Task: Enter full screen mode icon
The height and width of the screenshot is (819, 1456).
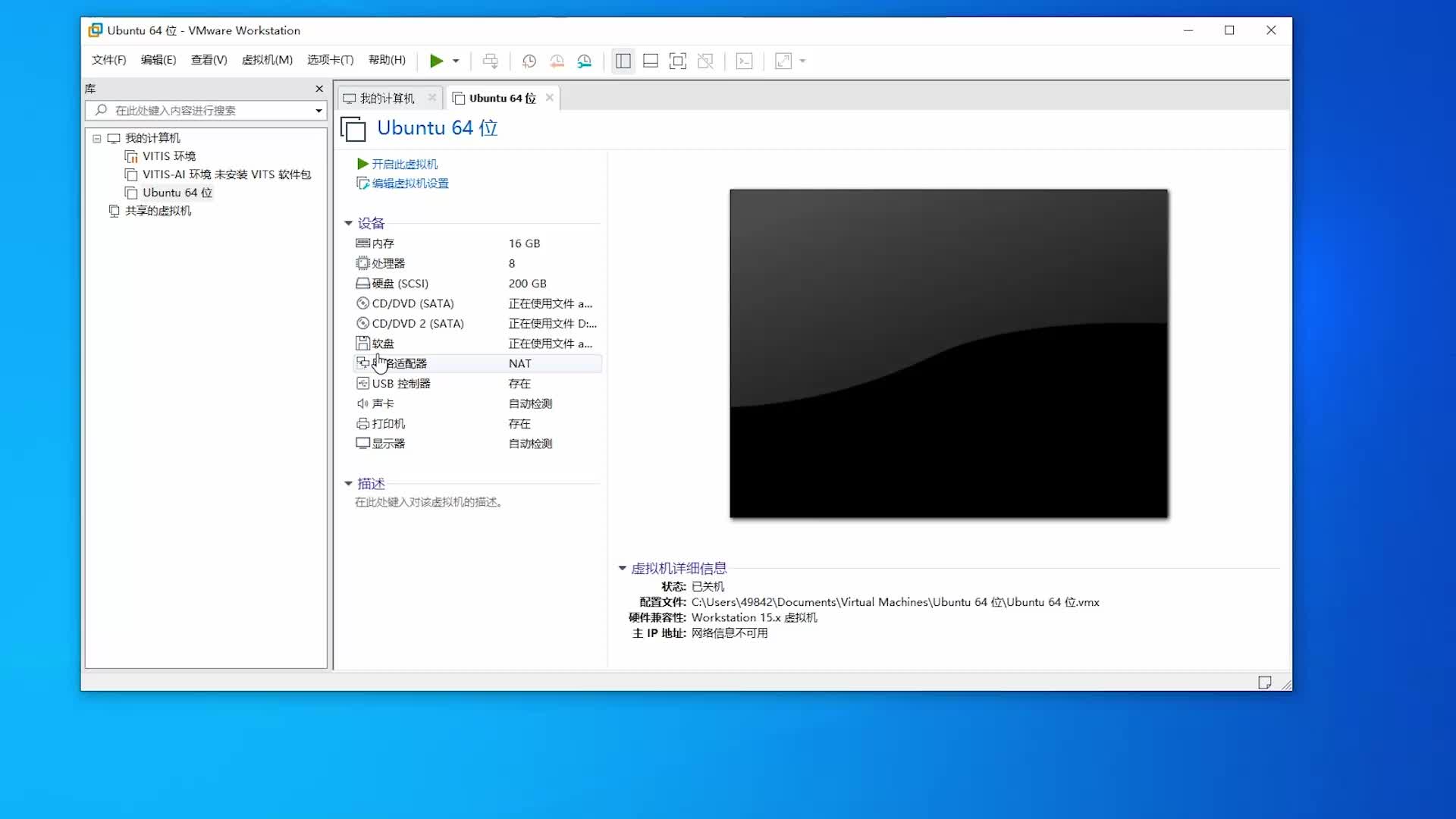Action: pos(678,61)
